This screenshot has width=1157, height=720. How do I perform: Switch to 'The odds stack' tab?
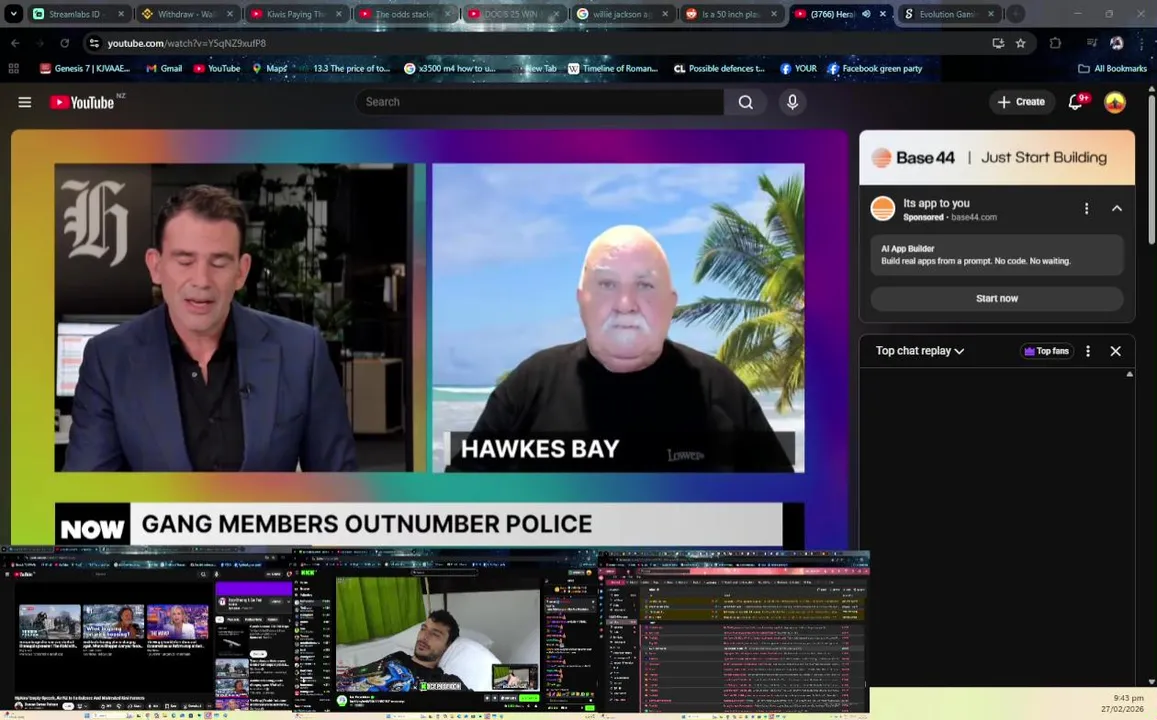coord(403,14)
